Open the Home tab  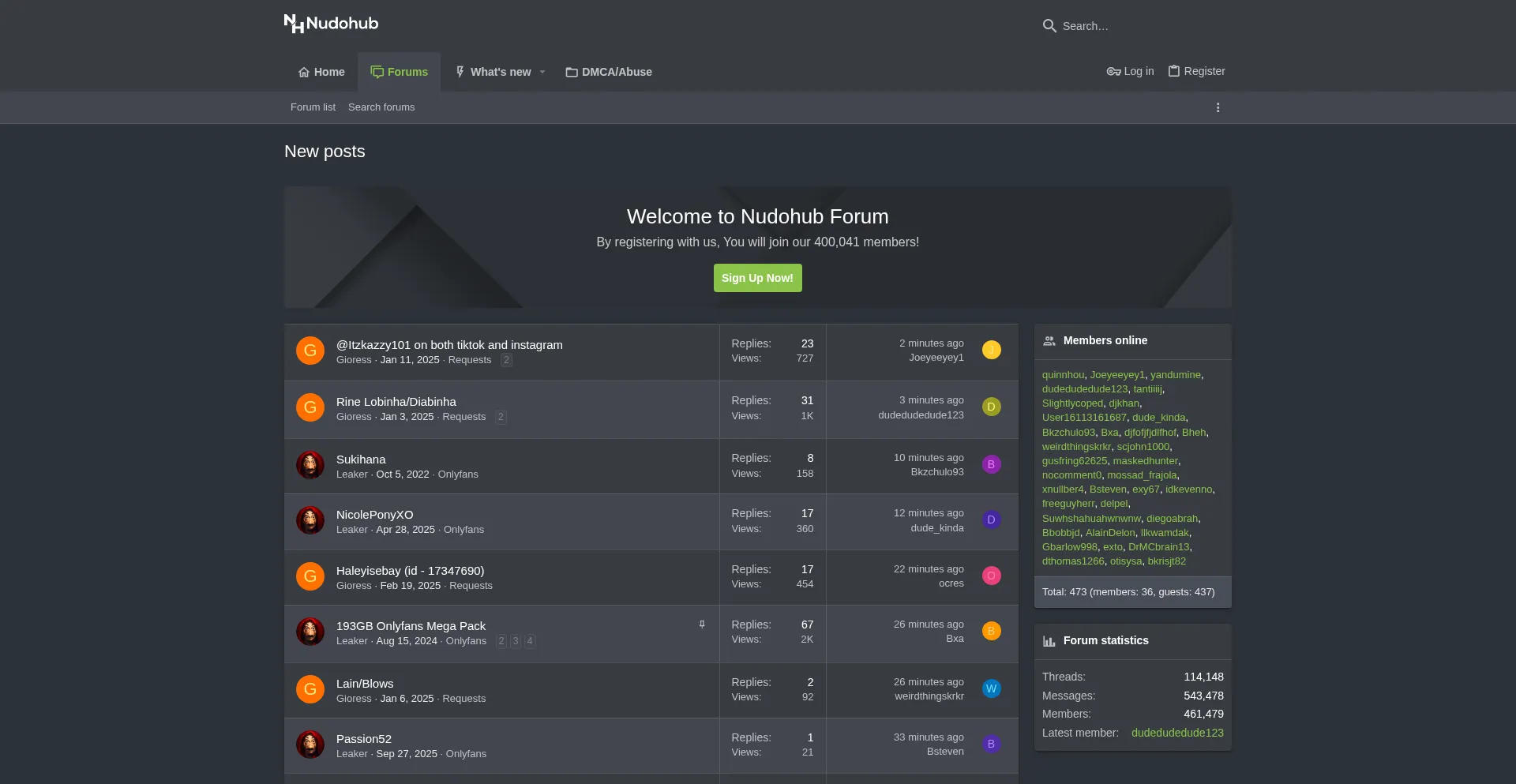pyautogui.click(x=321, y=72)
